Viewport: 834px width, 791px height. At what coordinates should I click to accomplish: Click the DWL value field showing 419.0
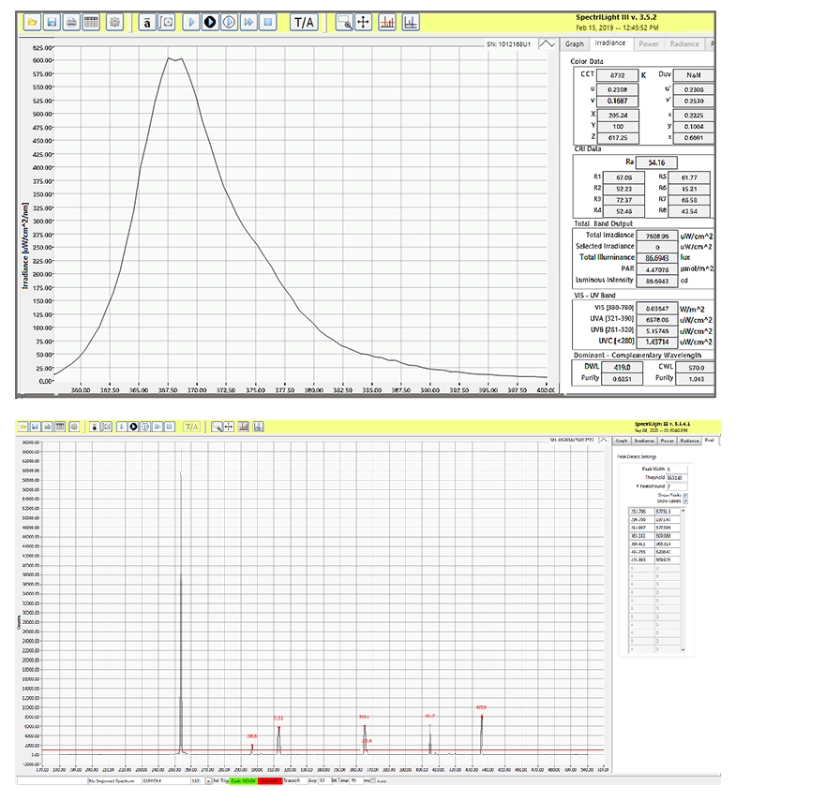pyautogui.click(x=622, y=368)
